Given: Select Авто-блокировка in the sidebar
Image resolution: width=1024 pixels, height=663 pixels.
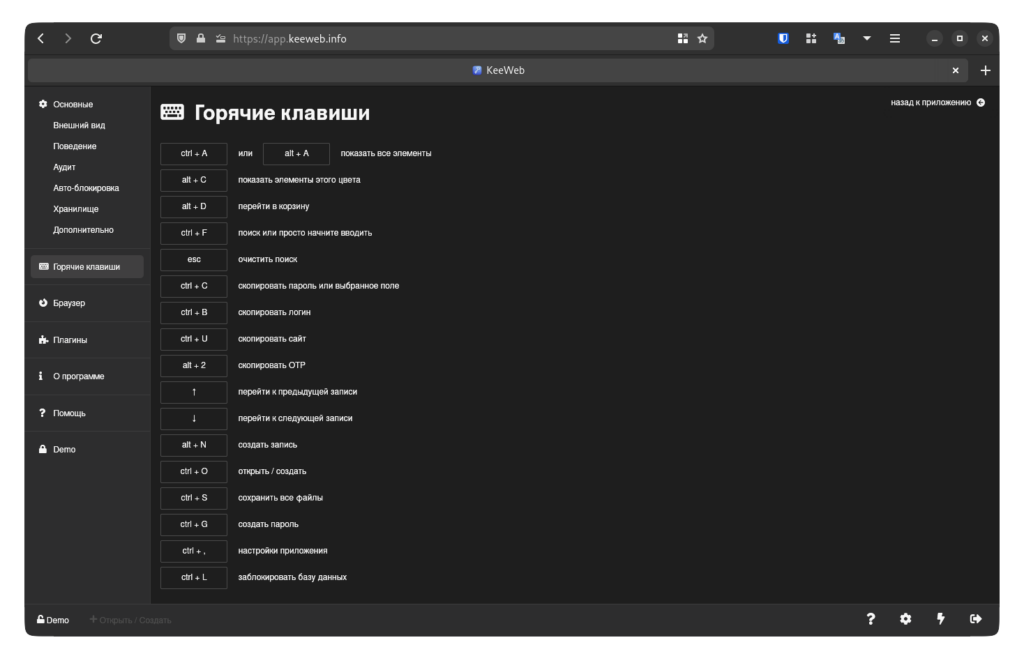Looking at the screenshot, I should tap(86, 188).
